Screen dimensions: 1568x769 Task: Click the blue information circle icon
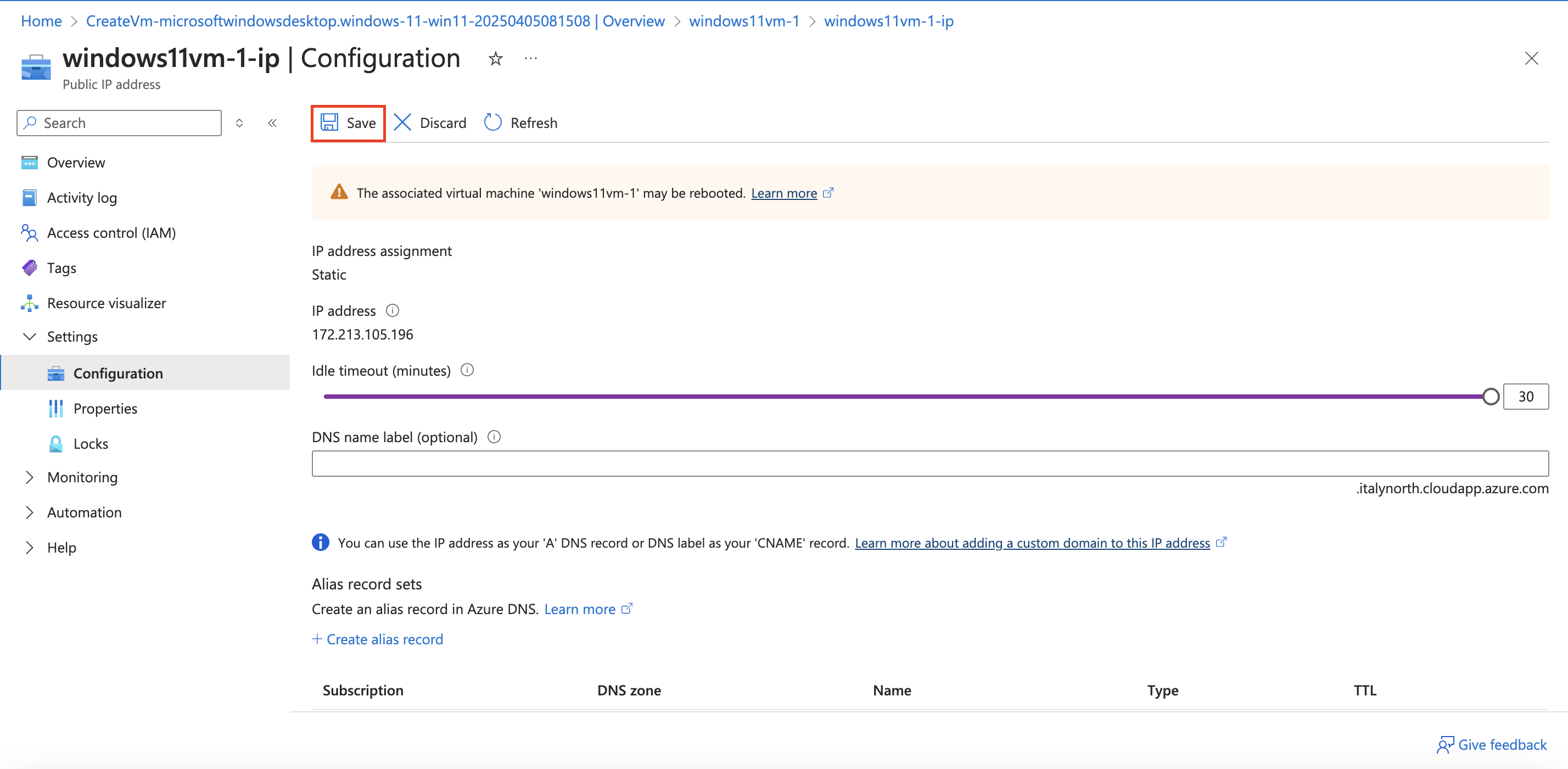(320, 543)
